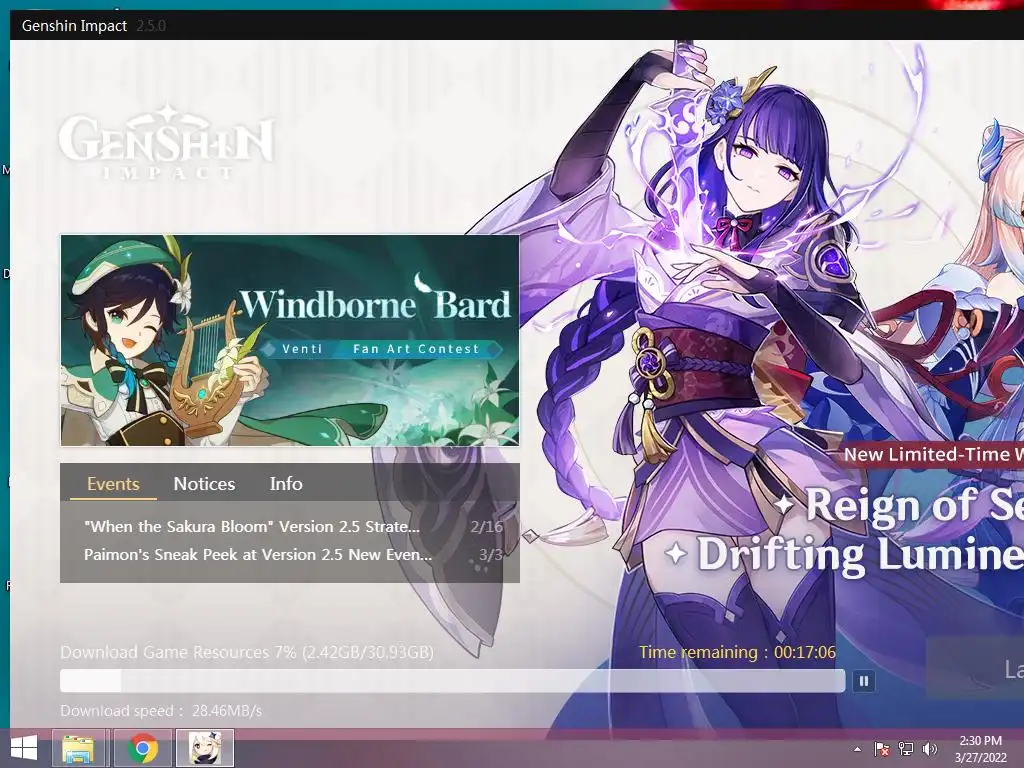Show hidden system tray icons
Image resolution: width=1024 pixels, height=768 pixels.
click(857, 749)
